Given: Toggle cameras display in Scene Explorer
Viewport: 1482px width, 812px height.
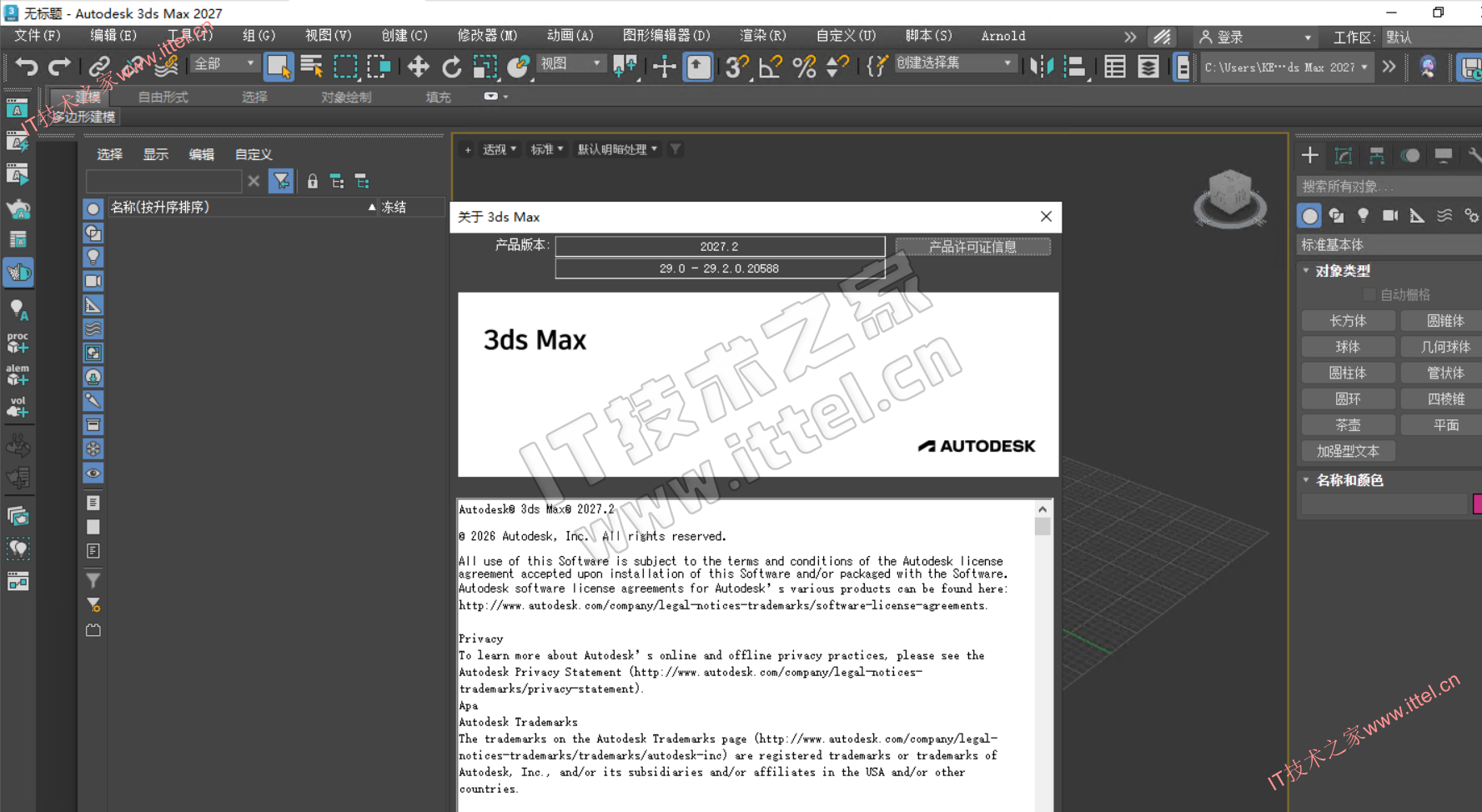Looking at the screenshot, I should (93, 281).
